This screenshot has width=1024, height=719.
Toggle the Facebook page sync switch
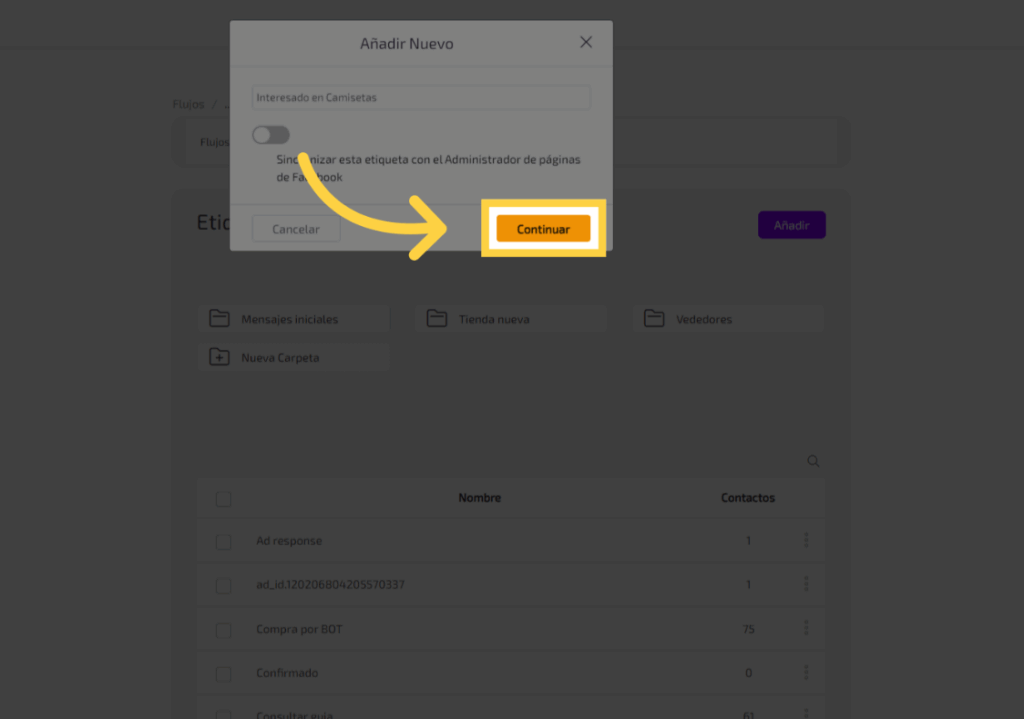pyautogui.click(x=271, y=135)
